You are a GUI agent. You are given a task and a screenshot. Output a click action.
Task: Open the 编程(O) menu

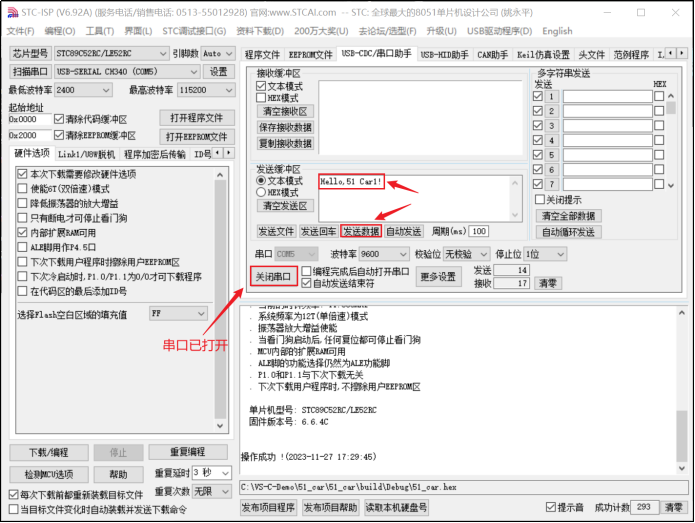pos(60,31)
